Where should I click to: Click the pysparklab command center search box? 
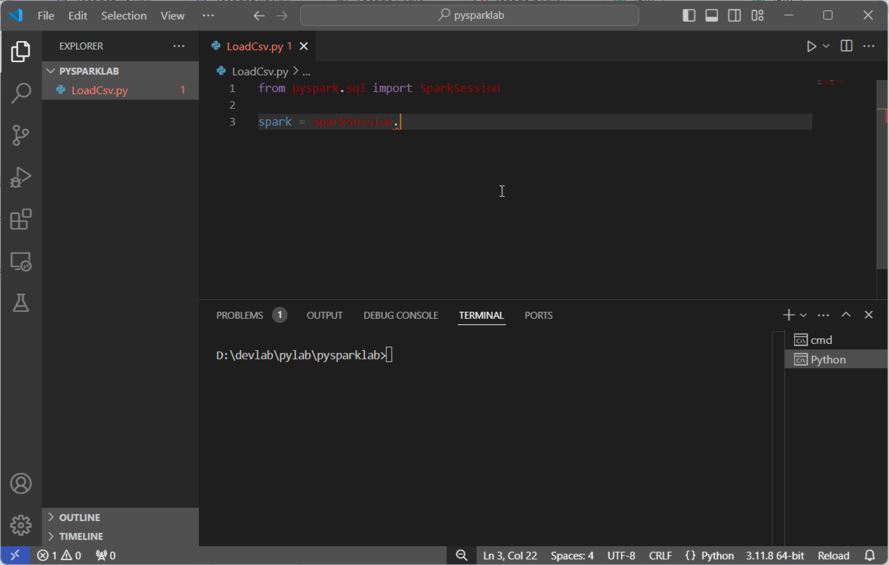(x=469, y=15)
